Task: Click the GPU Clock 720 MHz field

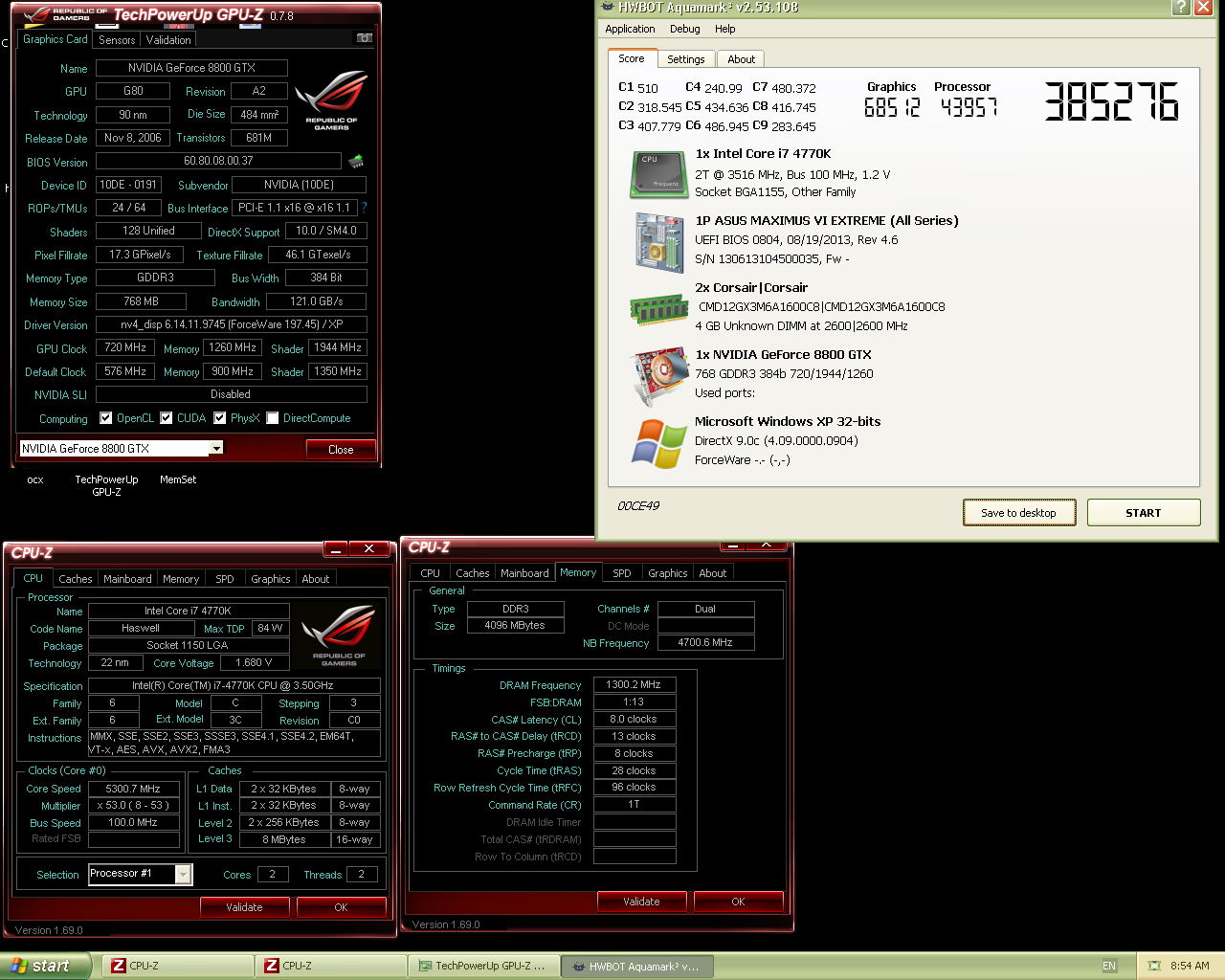Action: click(x=126, y=347)
